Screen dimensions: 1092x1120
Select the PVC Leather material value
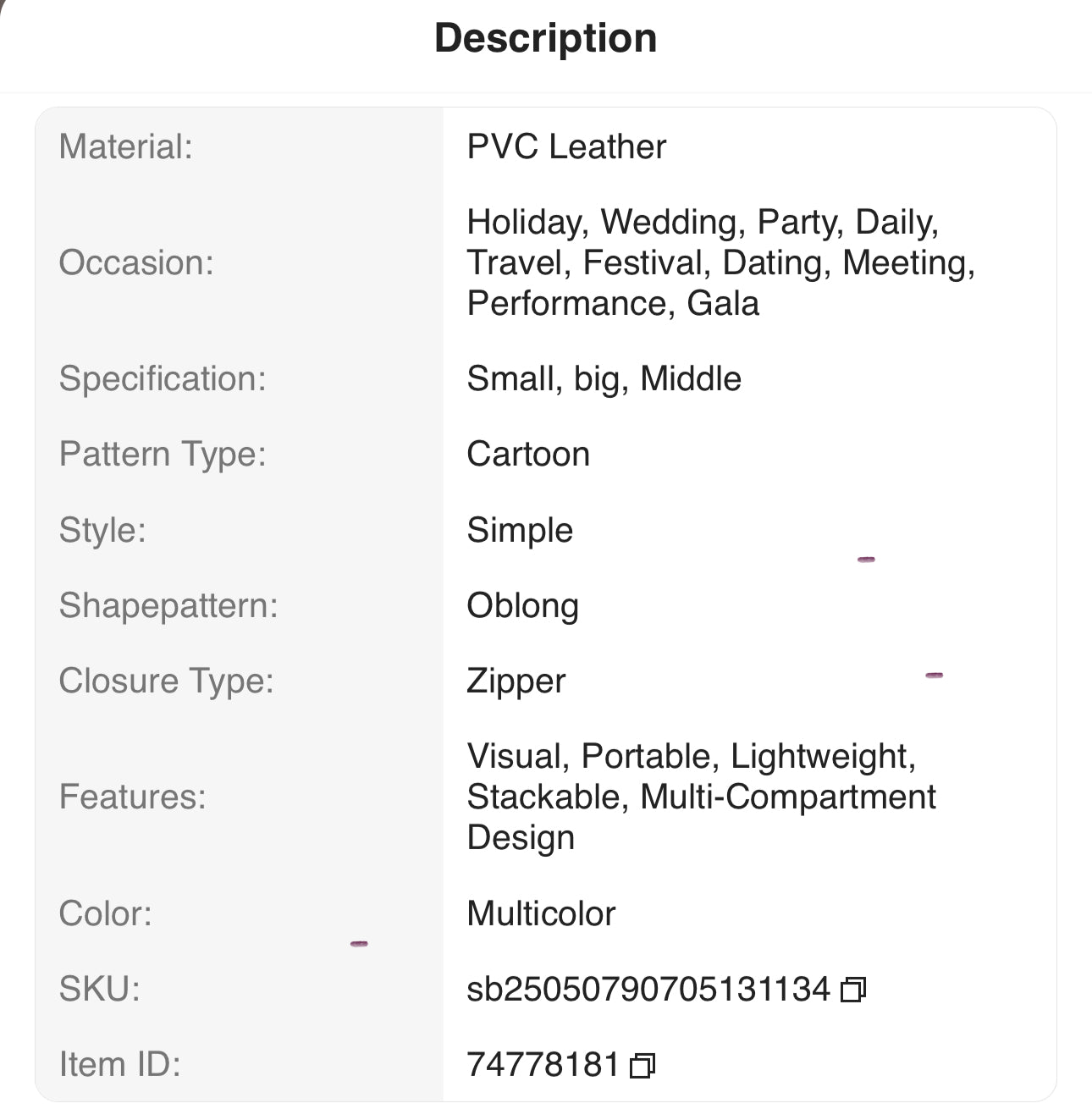[566, 147]
